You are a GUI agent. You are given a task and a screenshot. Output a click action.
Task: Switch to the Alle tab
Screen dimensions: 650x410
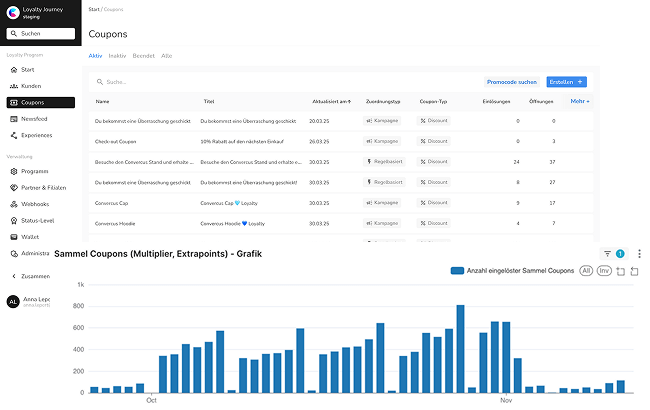167,56
